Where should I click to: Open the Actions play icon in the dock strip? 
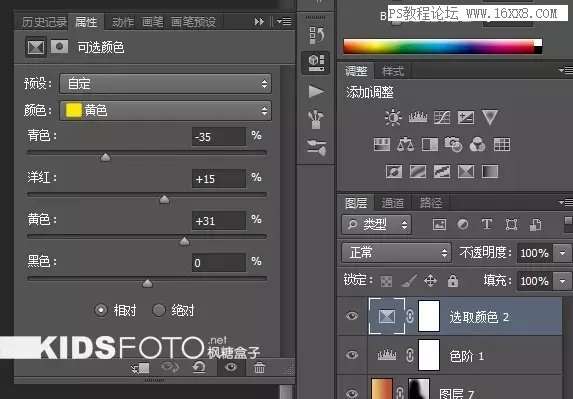click(x=316, y=91)
